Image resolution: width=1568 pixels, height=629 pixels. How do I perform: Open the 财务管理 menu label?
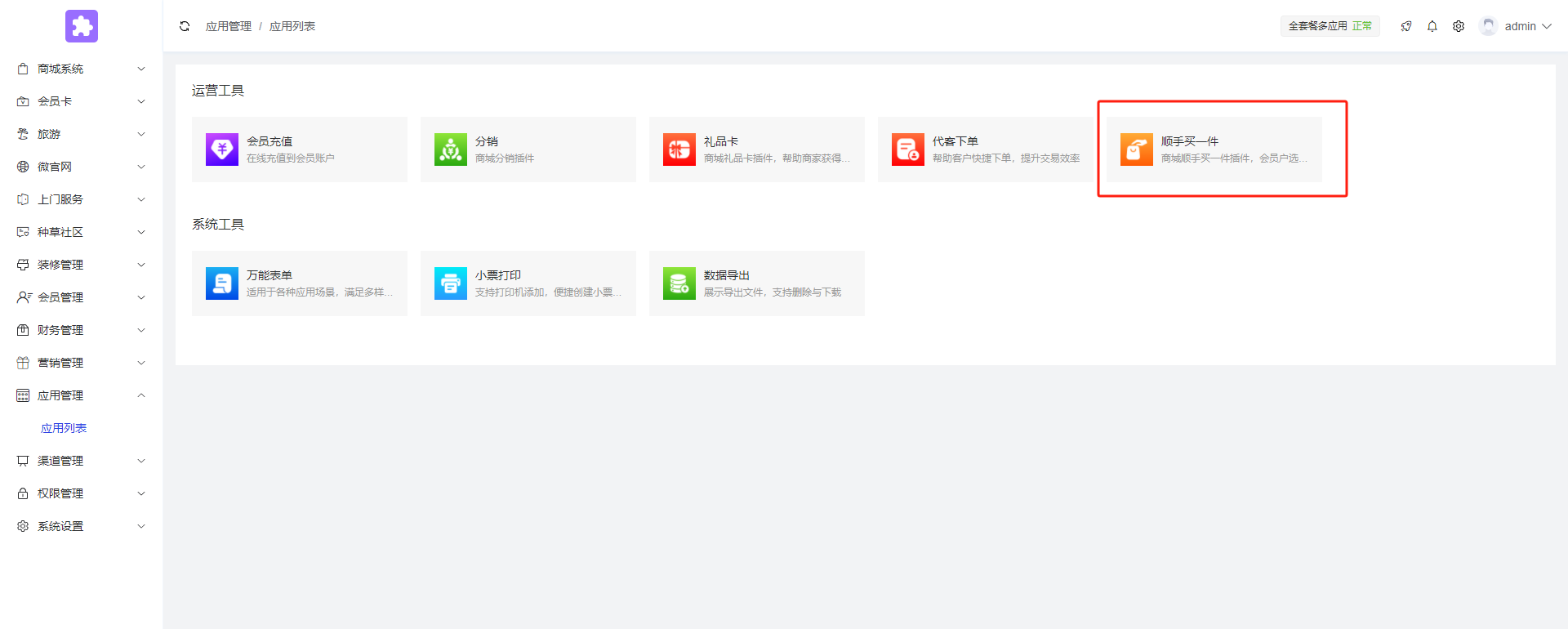point(60,330)
